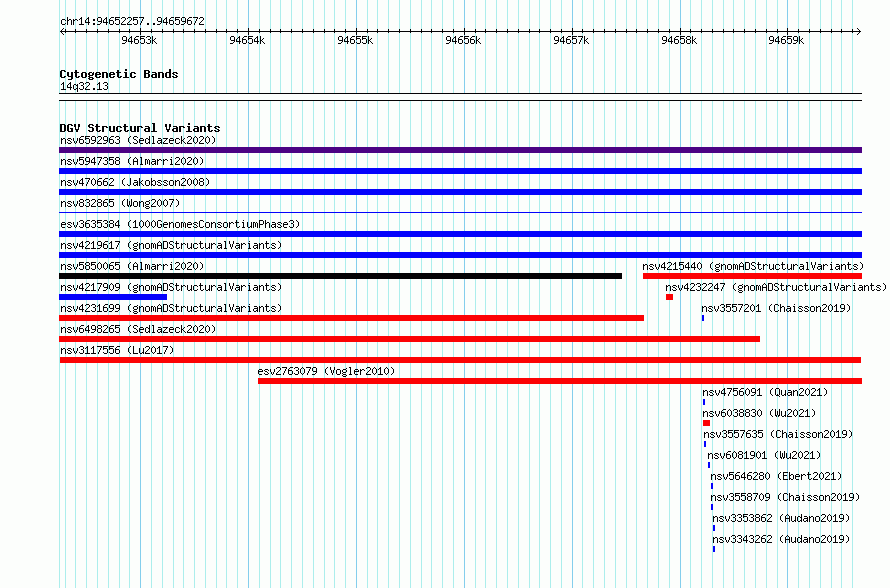Click the 94659k ruler tick label
Screen dimensions: 890x588
coord(786,40)
